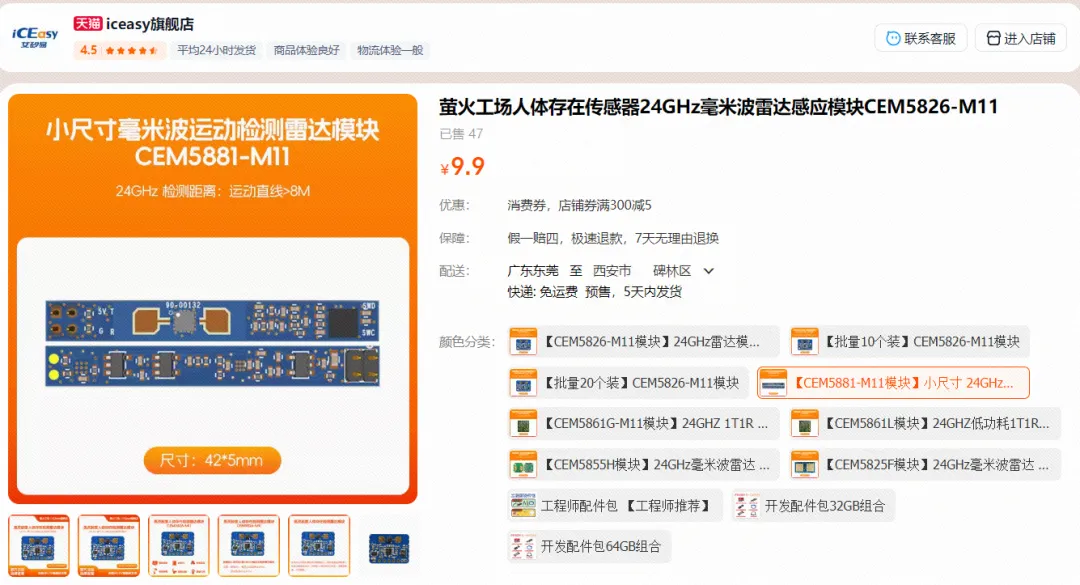Select option 【CEM5825F模块】24GHz毫米波雷达

click(924, 465)
